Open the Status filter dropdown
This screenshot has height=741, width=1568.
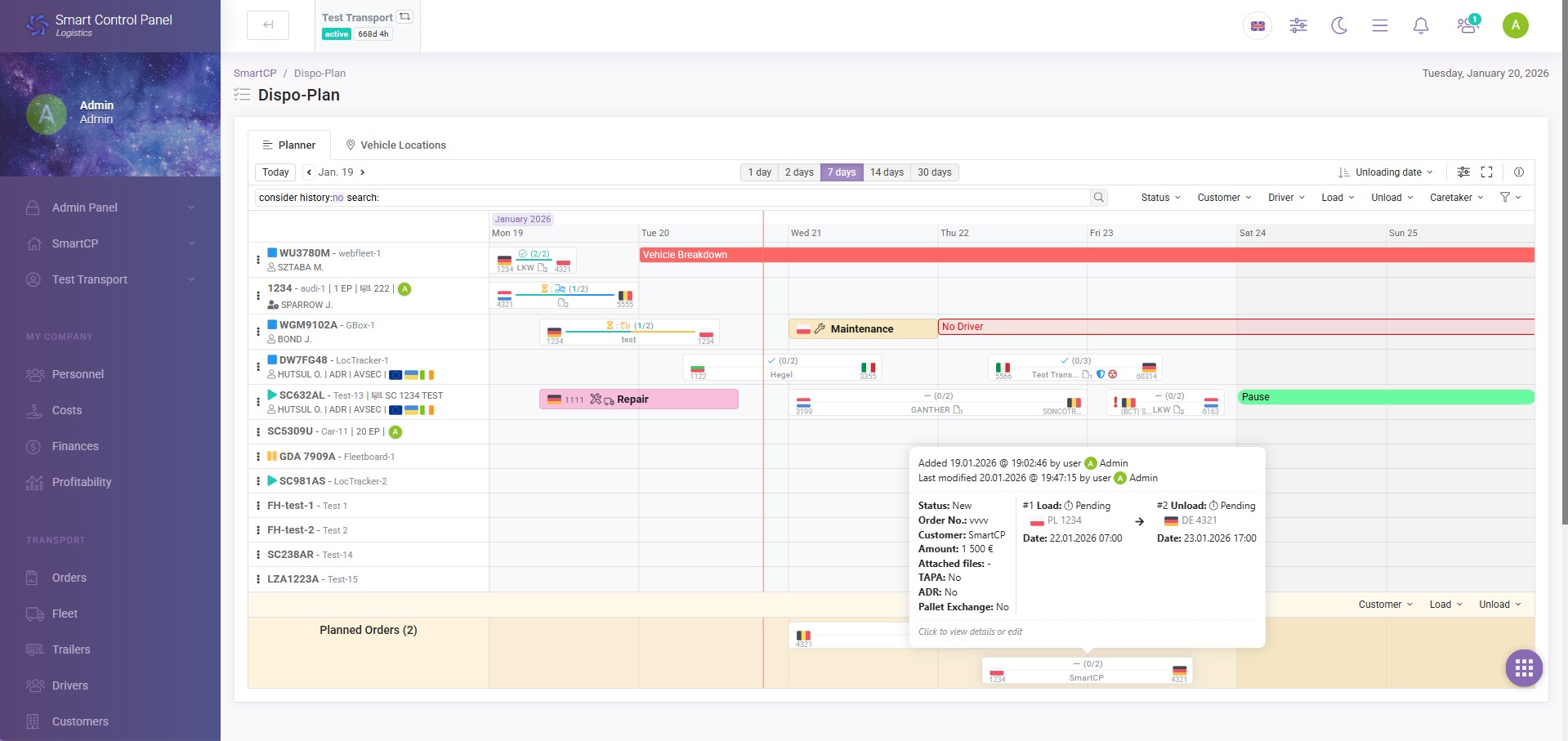click(1161, 198)
